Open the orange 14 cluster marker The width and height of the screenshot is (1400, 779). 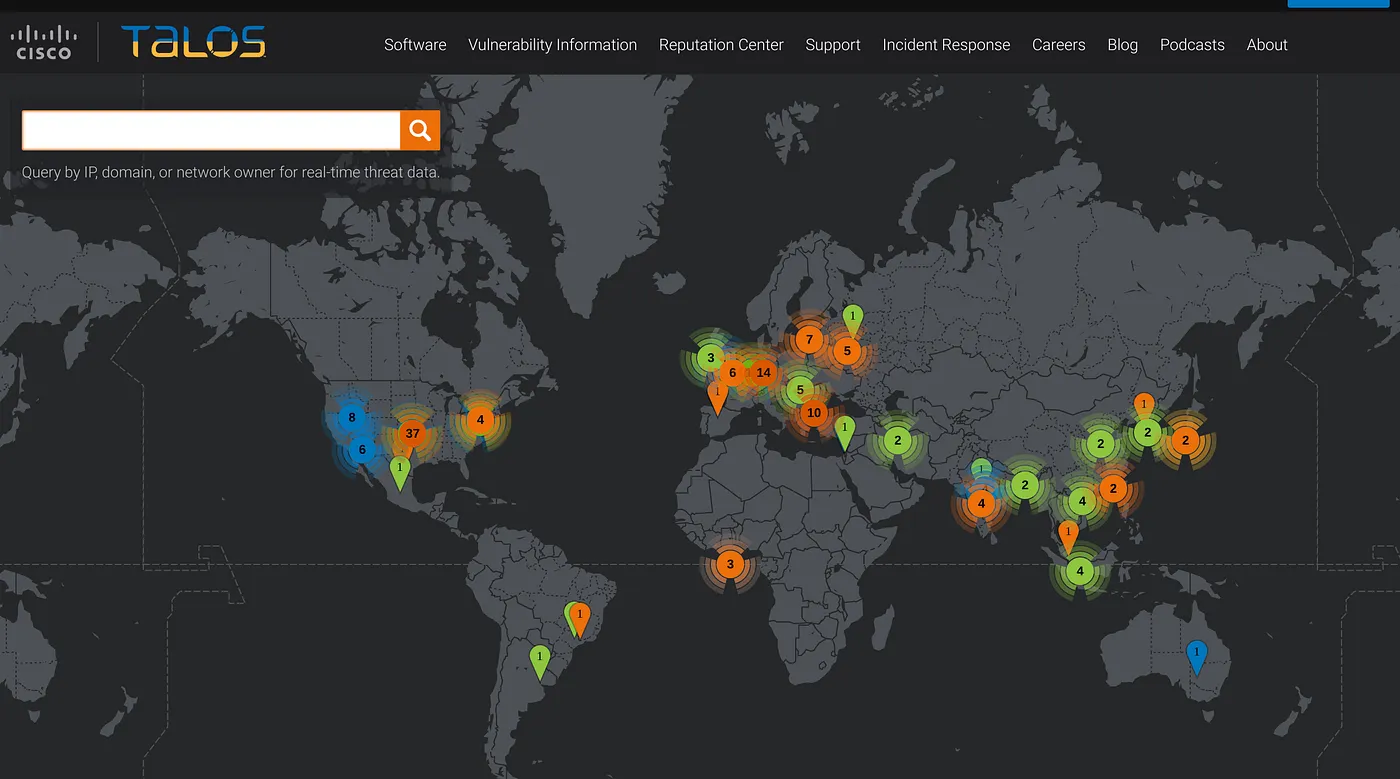(x=764, y=372)
